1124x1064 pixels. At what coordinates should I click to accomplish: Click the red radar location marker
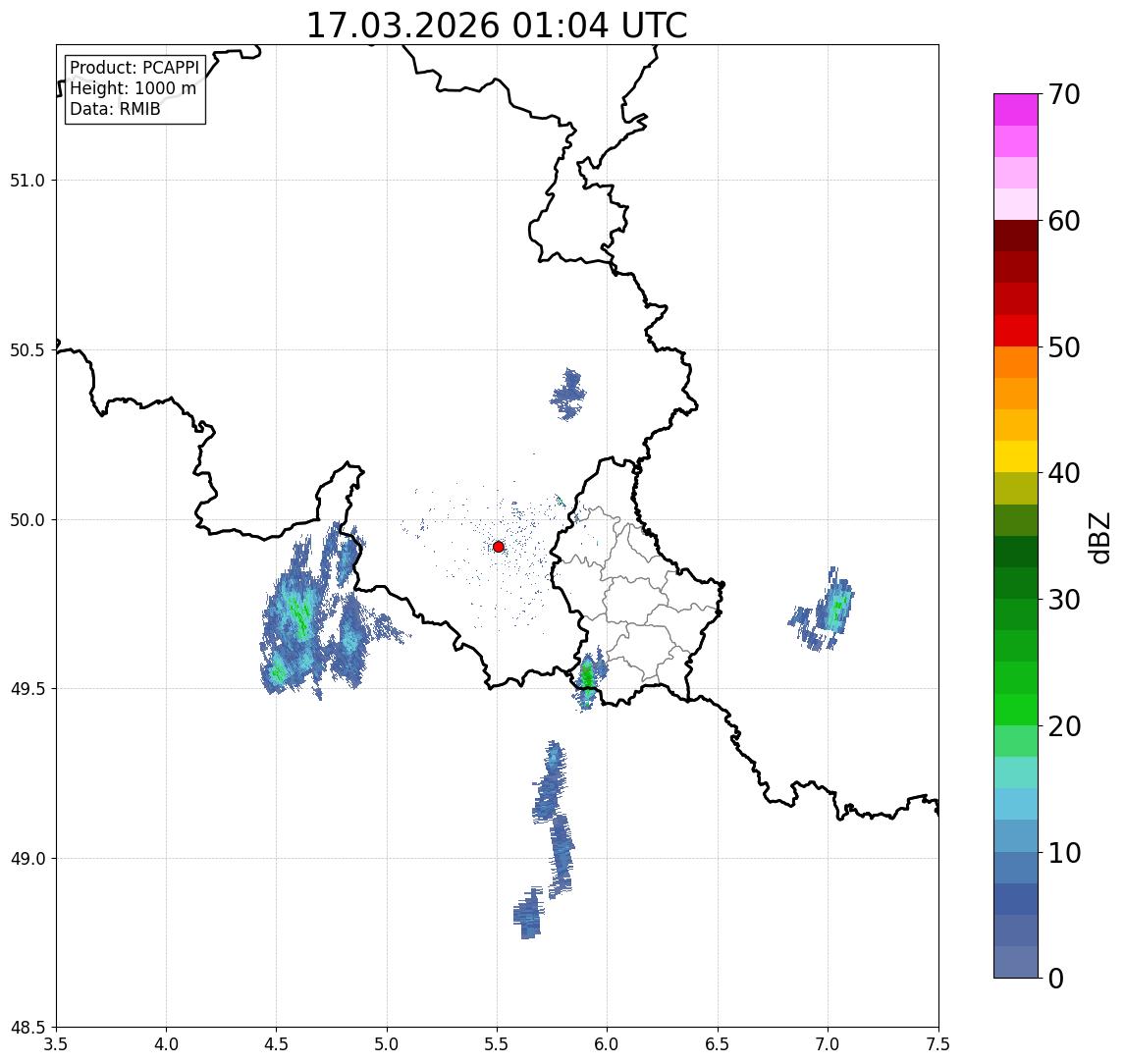[499, 547]
